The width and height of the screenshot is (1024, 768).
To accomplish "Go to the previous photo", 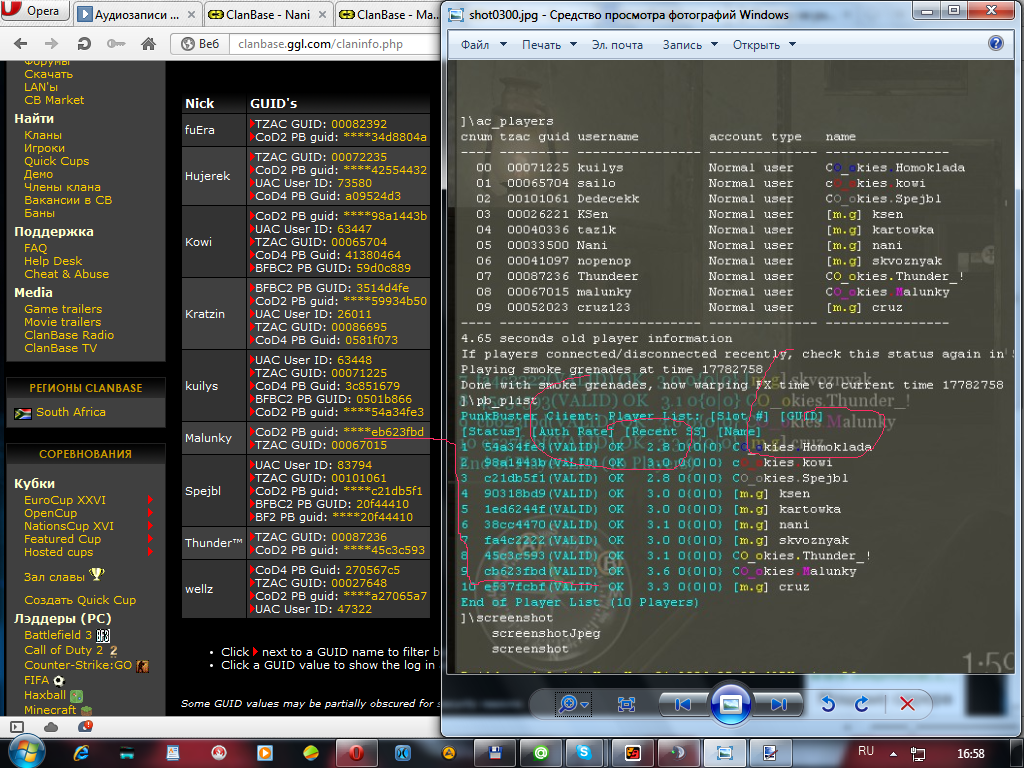I will coord(682,704).
